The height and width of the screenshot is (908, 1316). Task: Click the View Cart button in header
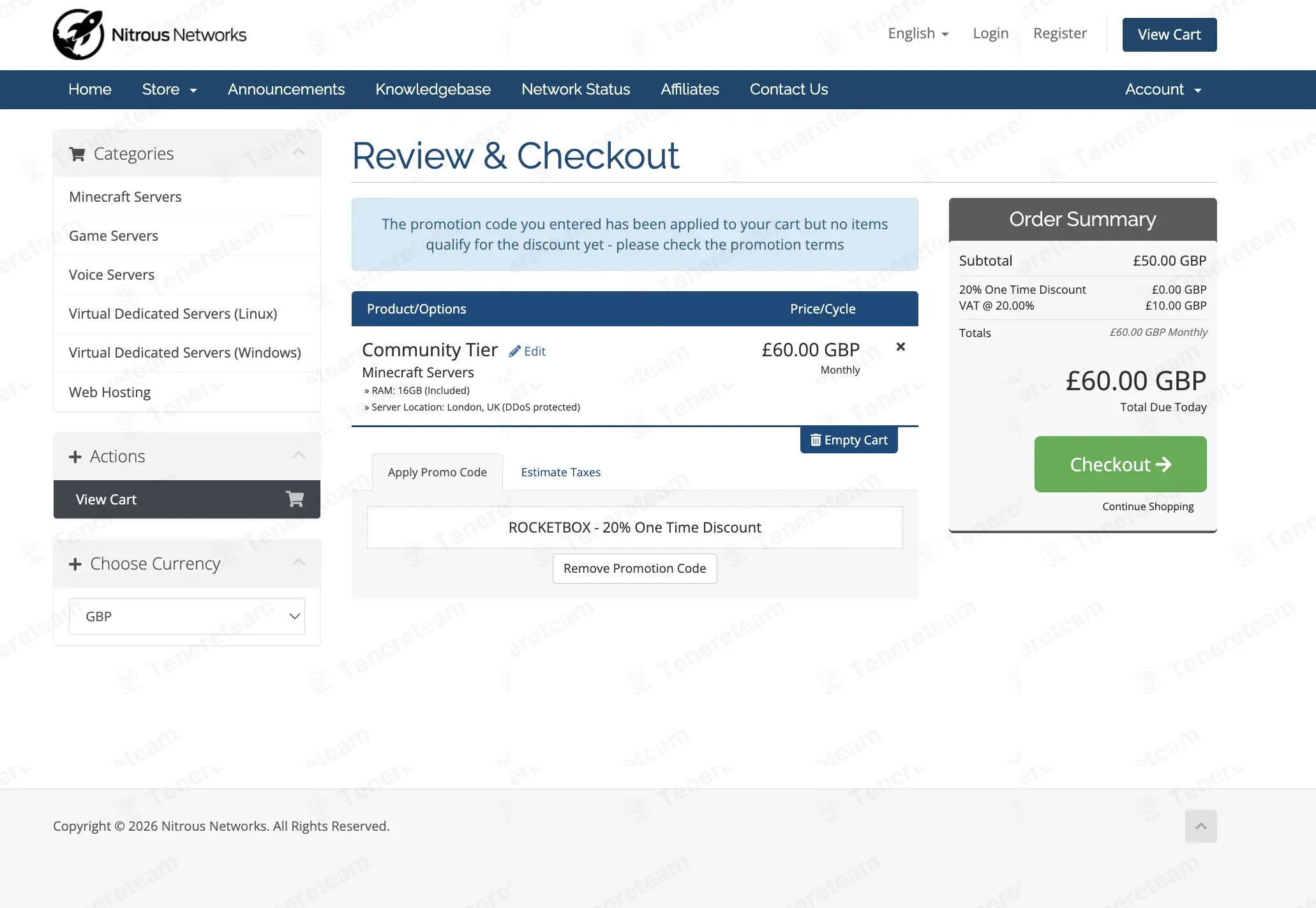(1169, 34)
